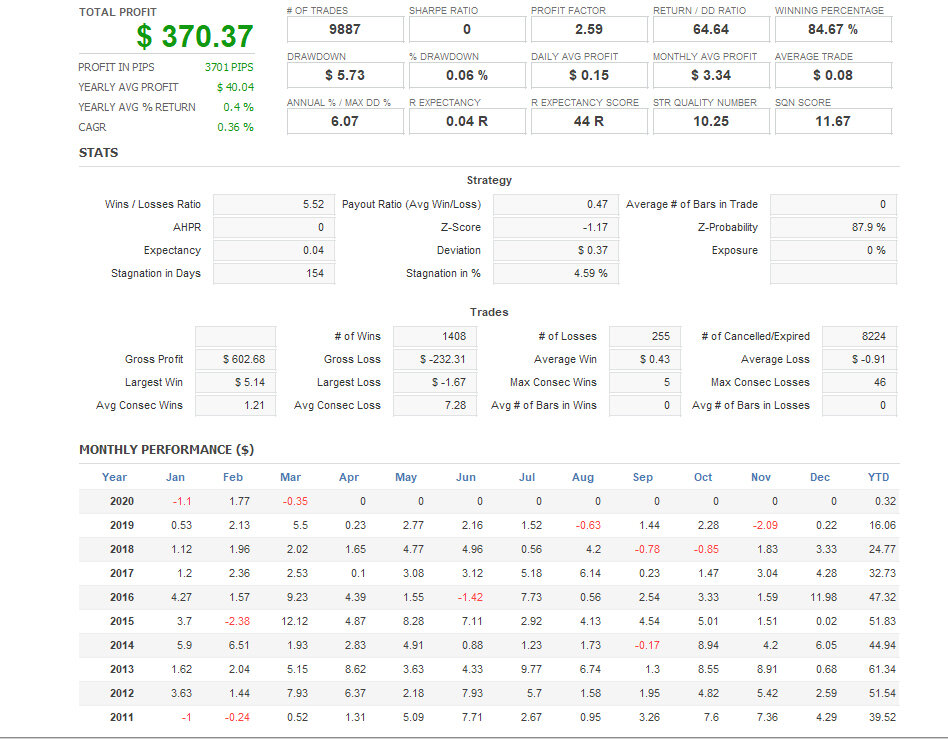Click the YTD column header
948x739 pixels.
[878, 477]
